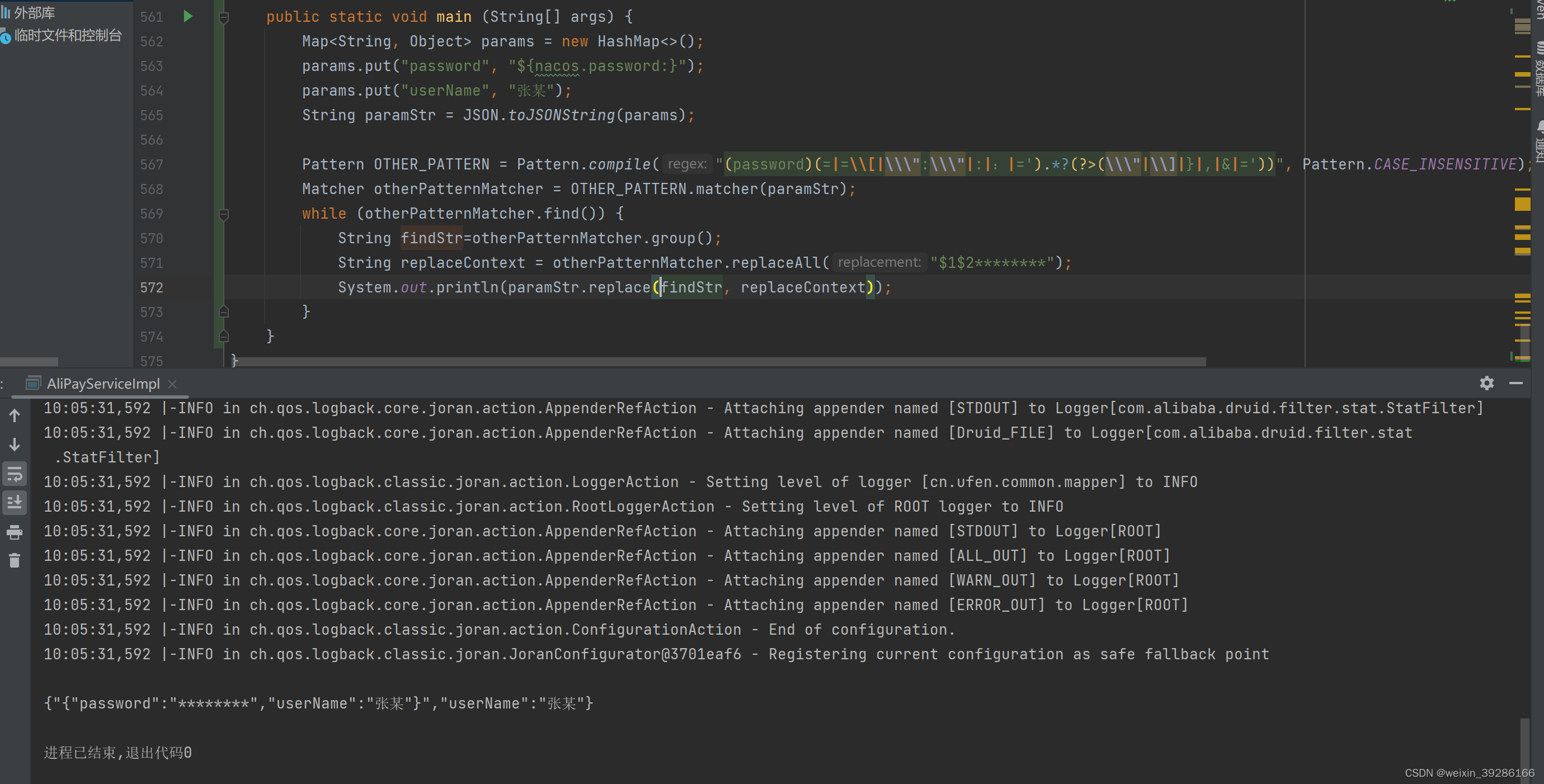Image resolution: width=1544 pixels, height=784 pixels.
Task: Click the 临时文件和控制台 scratches icon
Action: (6, 36)
